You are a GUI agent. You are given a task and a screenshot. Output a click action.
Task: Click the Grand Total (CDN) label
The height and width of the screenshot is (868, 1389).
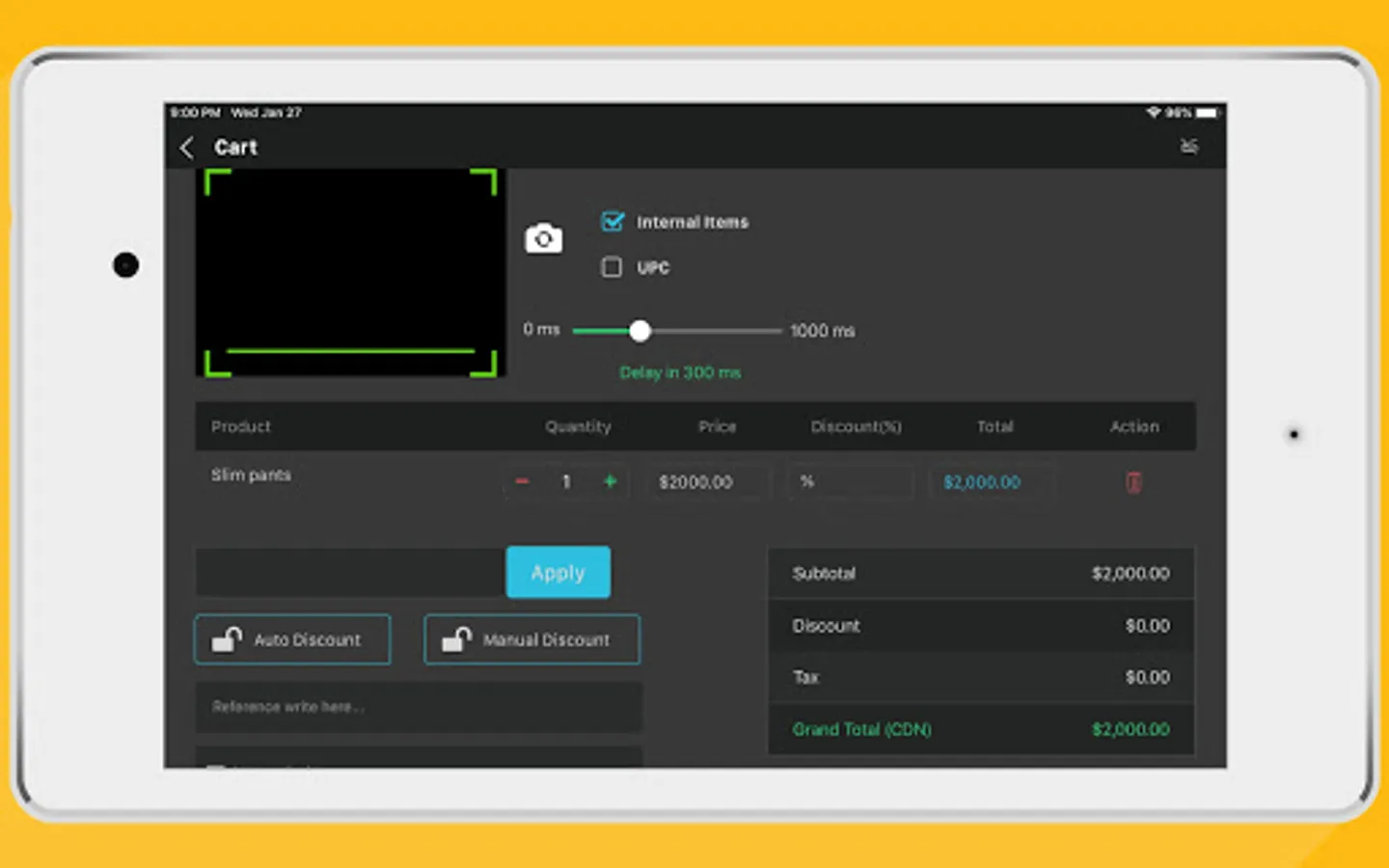(x=861, y=730)
